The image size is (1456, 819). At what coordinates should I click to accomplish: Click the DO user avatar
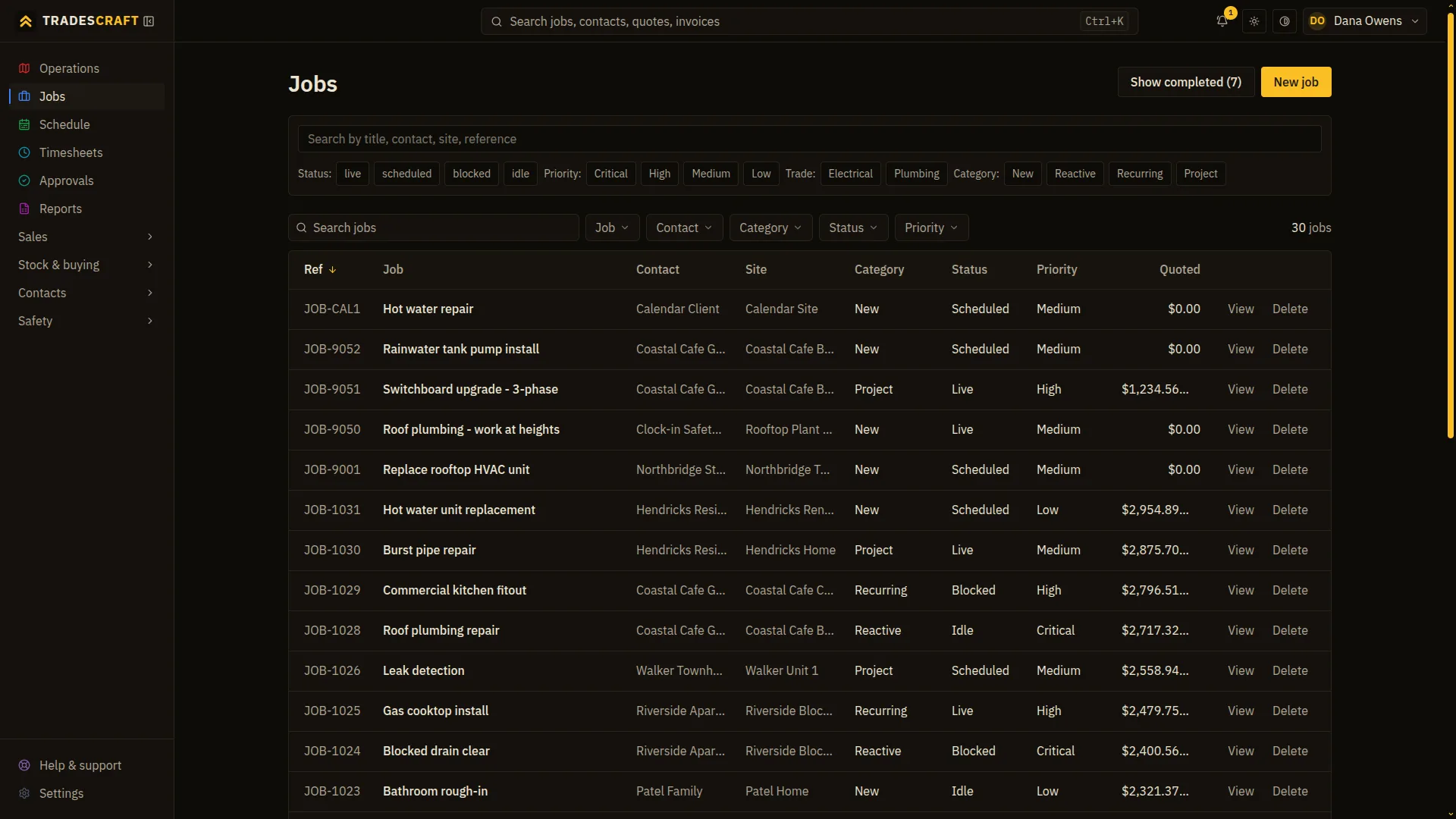[1317, 21]
